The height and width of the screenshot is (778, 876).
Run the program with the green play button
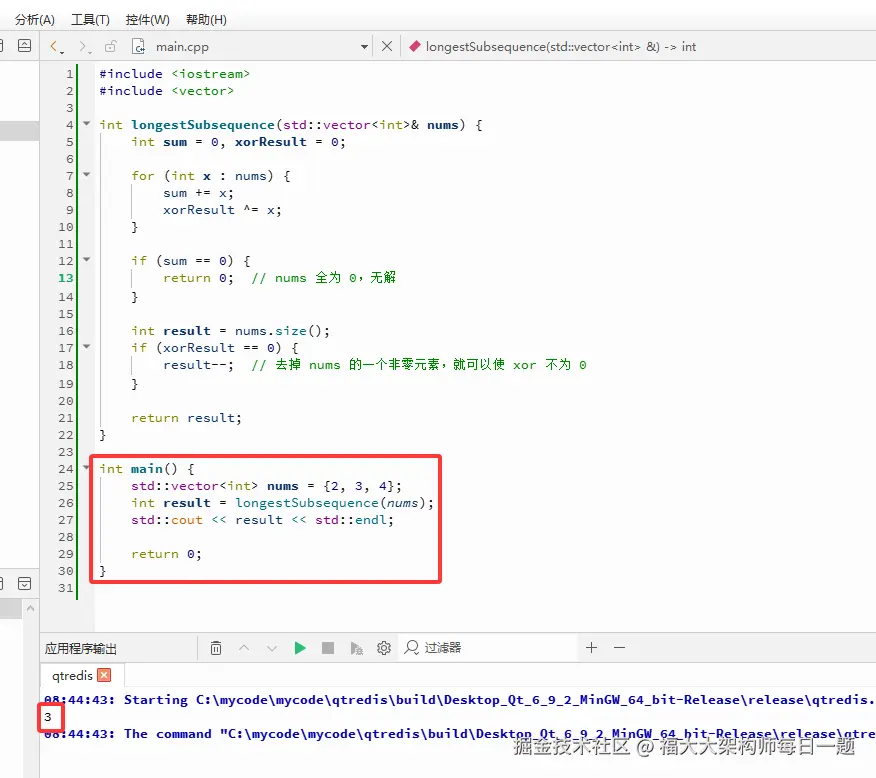(300, 648)
